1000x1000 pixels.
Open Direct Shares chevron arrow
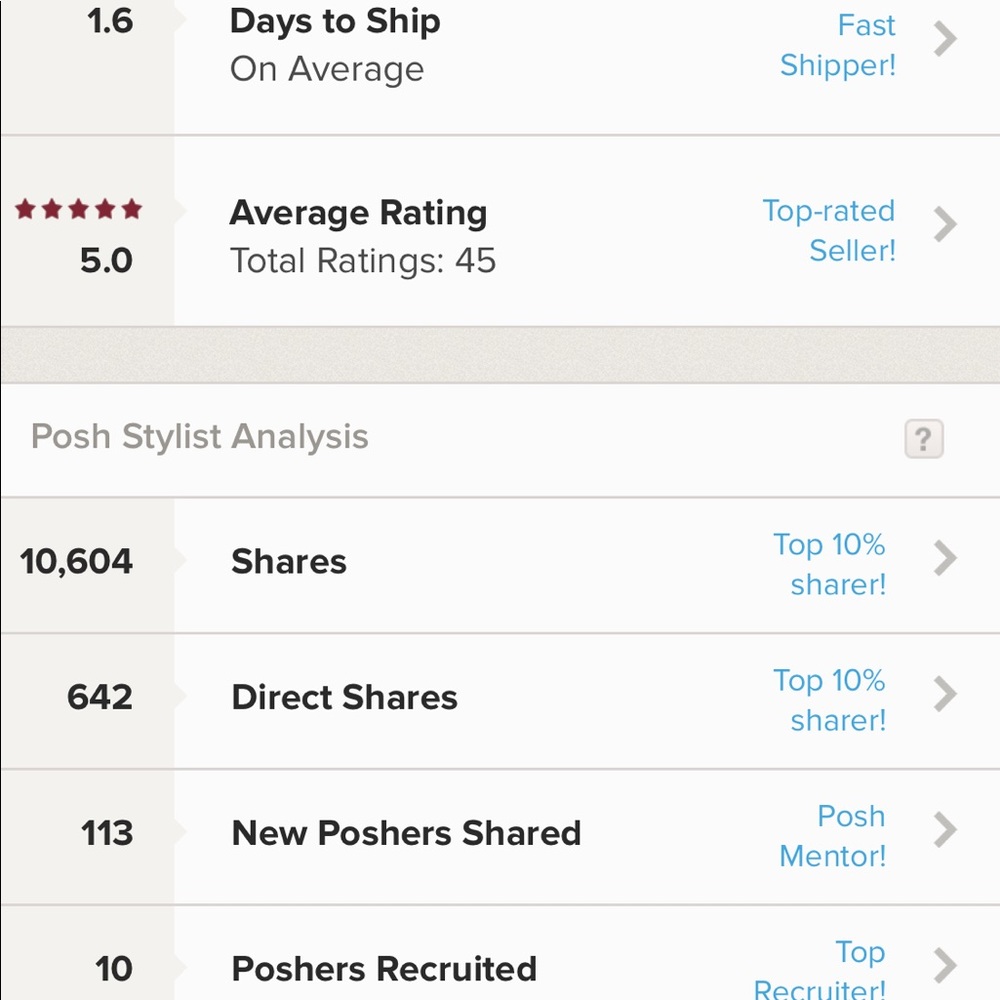945,694
